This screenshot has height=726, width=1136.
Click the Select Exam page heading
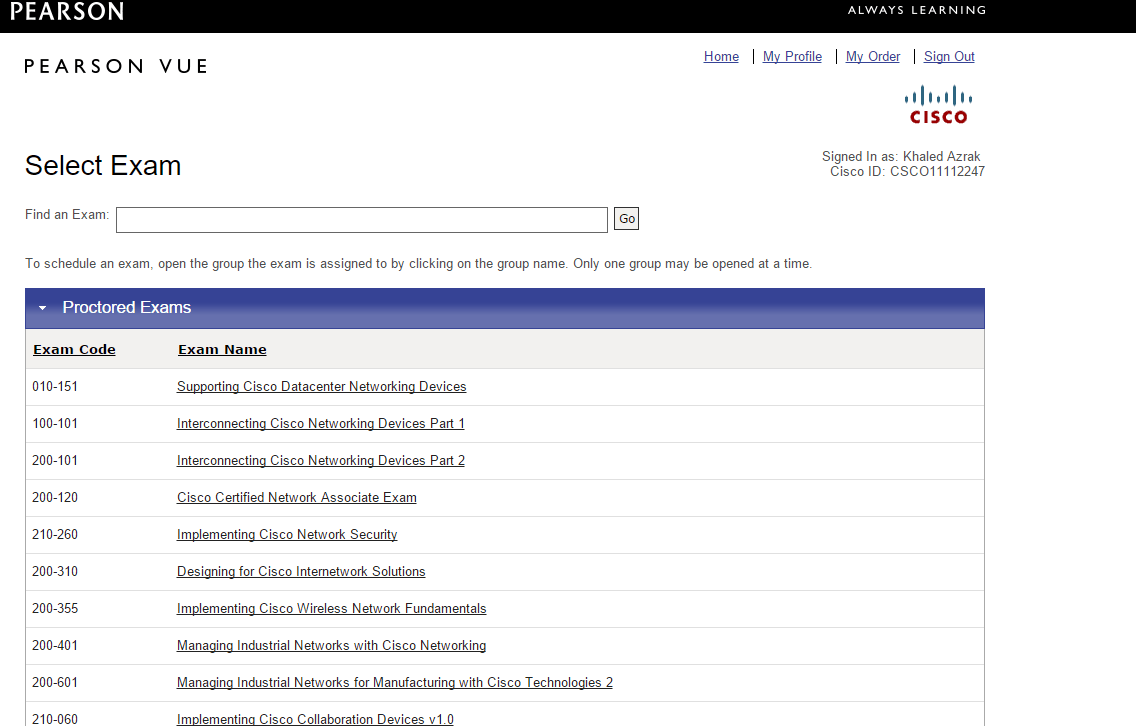[103, 166]
